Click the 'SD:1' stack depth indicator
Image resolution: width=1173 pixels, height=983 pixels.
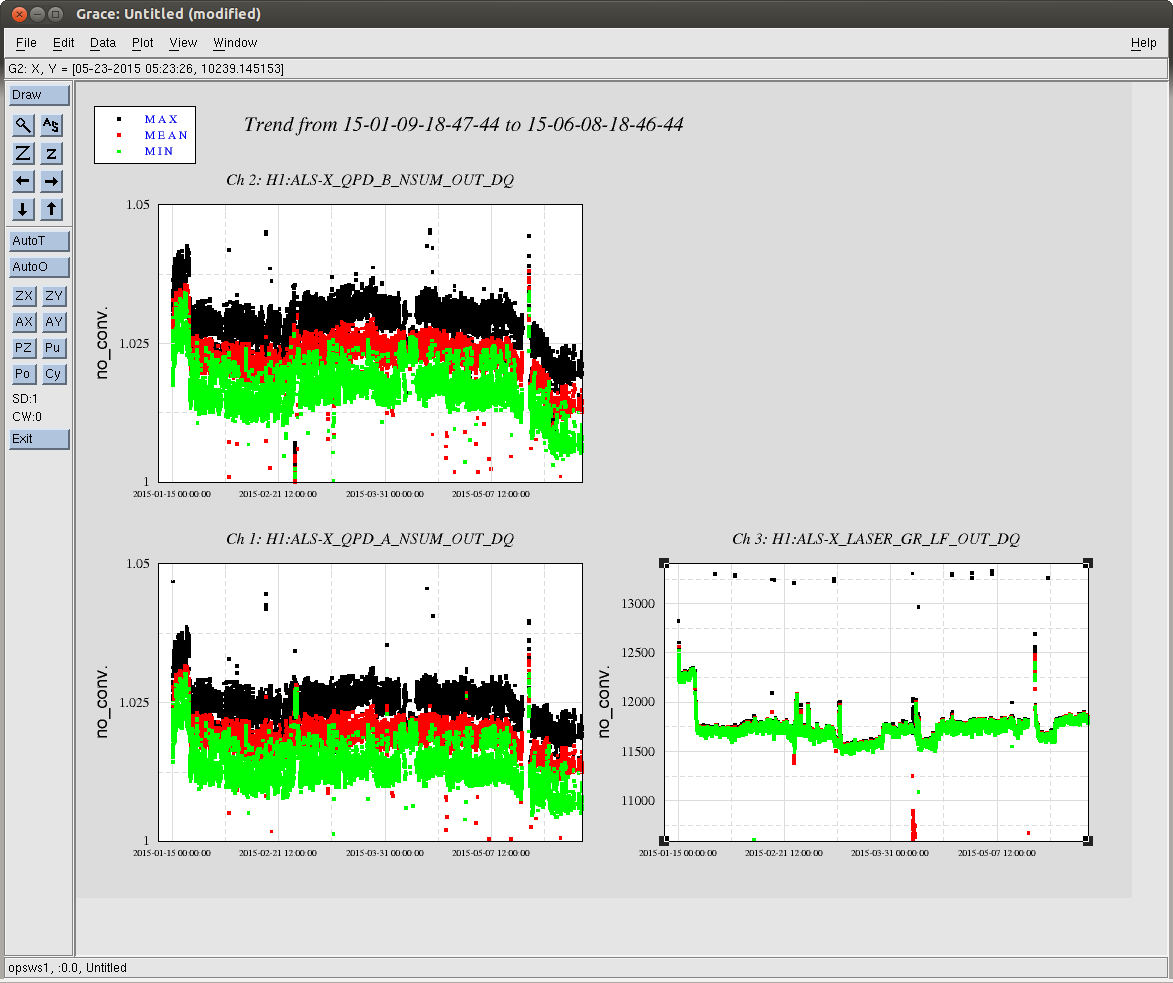click(x=25, y=399)
